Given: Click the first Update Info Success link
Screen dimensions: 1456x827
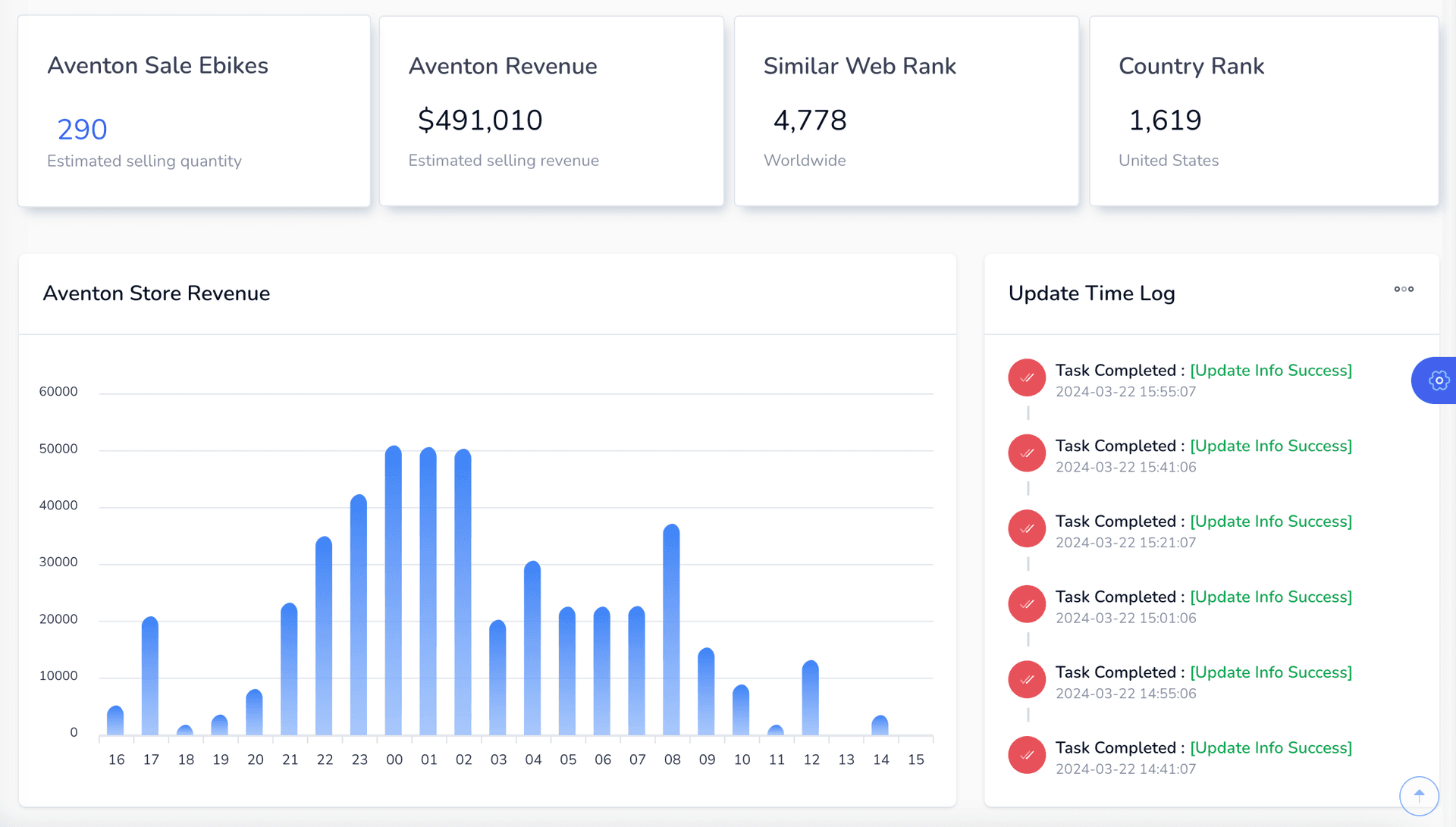Looking at the screenshot, I should pos(1270,371).
